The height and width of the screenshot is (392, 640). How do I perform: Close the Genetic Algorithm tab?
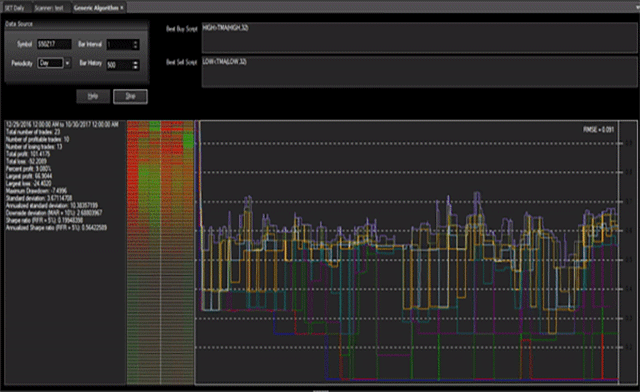point(122,8)
